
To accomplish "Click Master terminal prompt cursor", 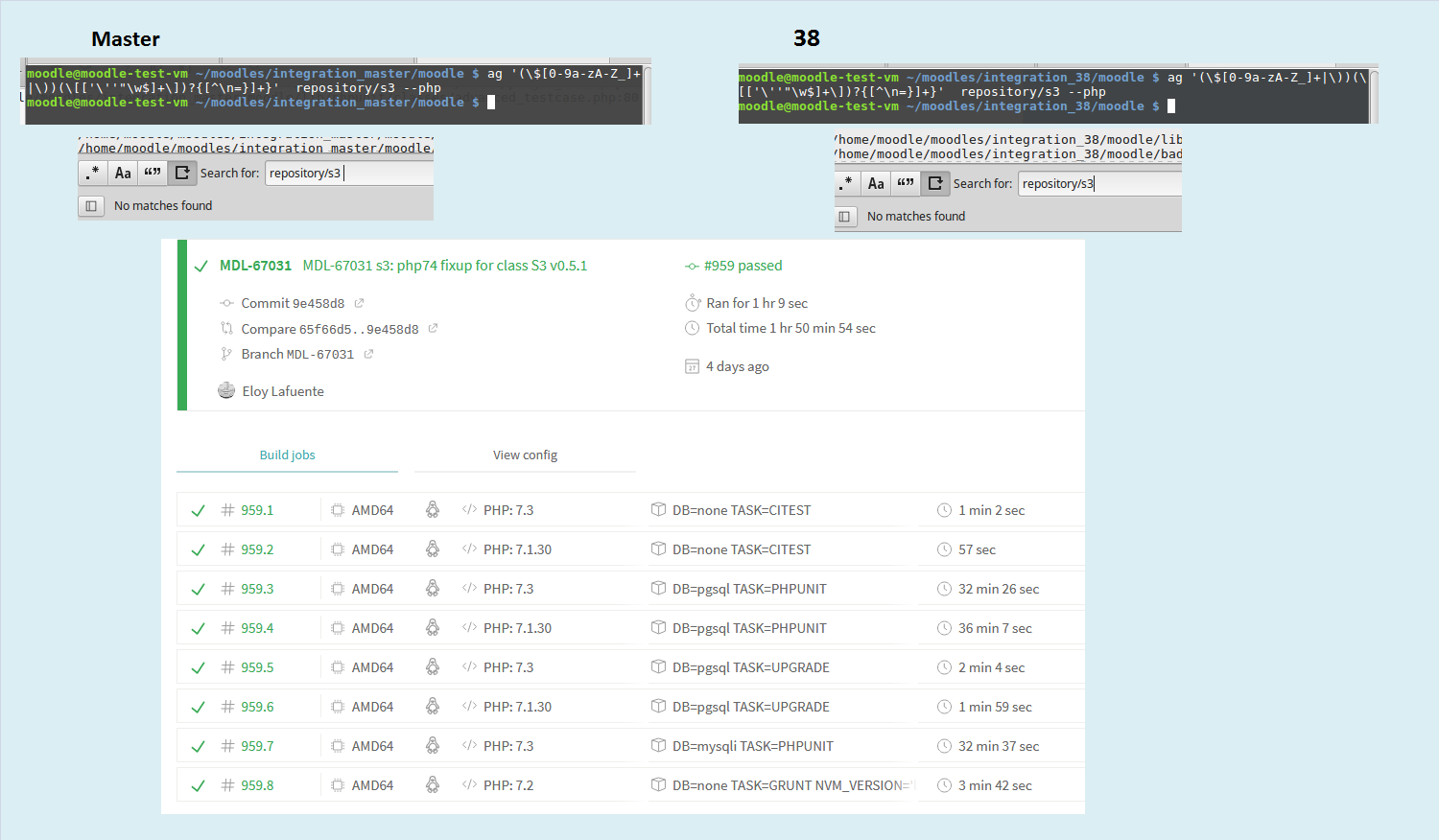I will click(x=491, y=103).
